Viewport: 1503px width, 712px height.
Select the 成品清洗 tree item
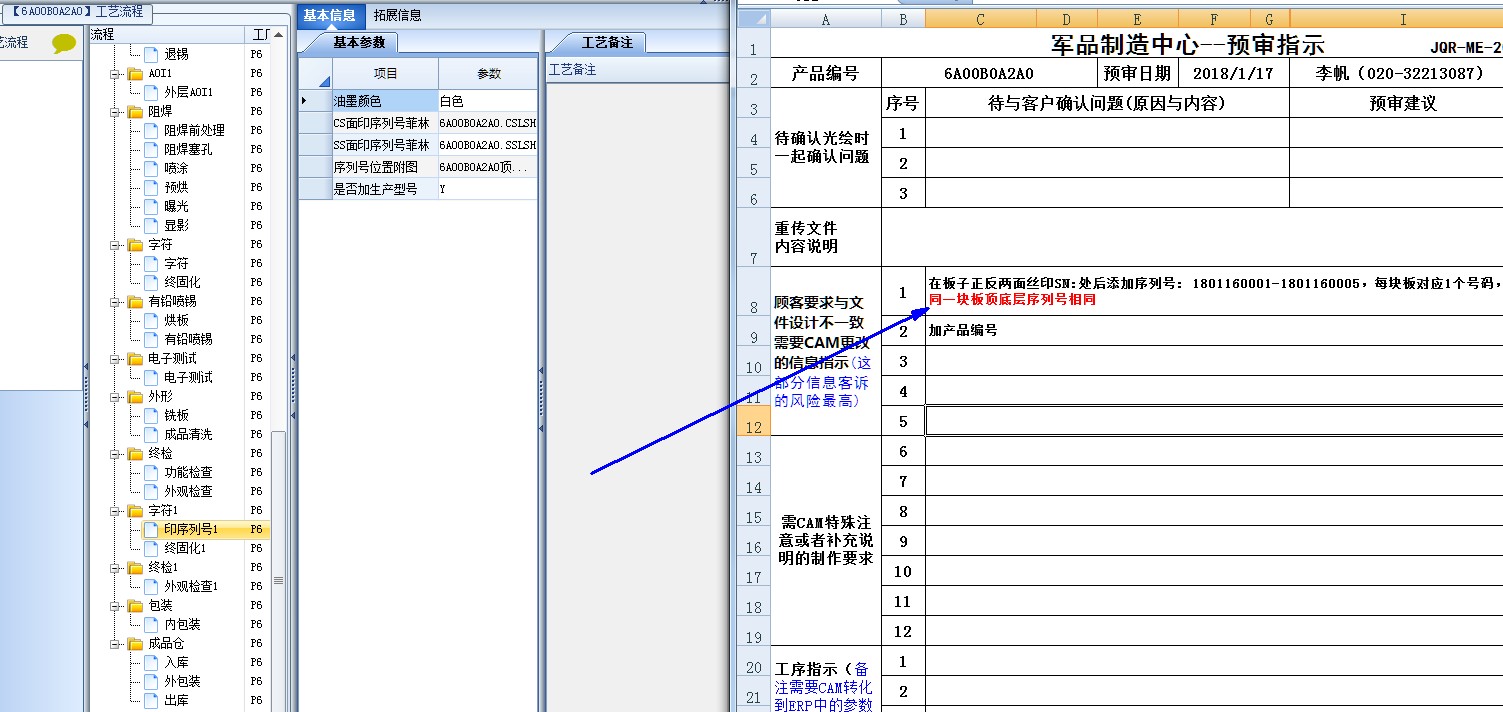point(188,434)
